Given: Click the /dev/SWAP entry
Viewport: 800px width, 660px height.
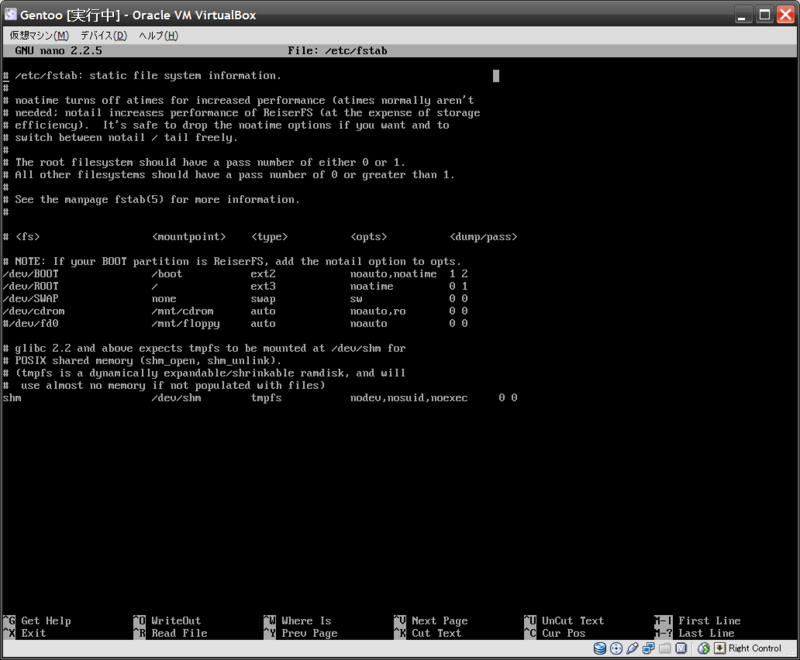Looking at the screenshot, I should 31,298.
